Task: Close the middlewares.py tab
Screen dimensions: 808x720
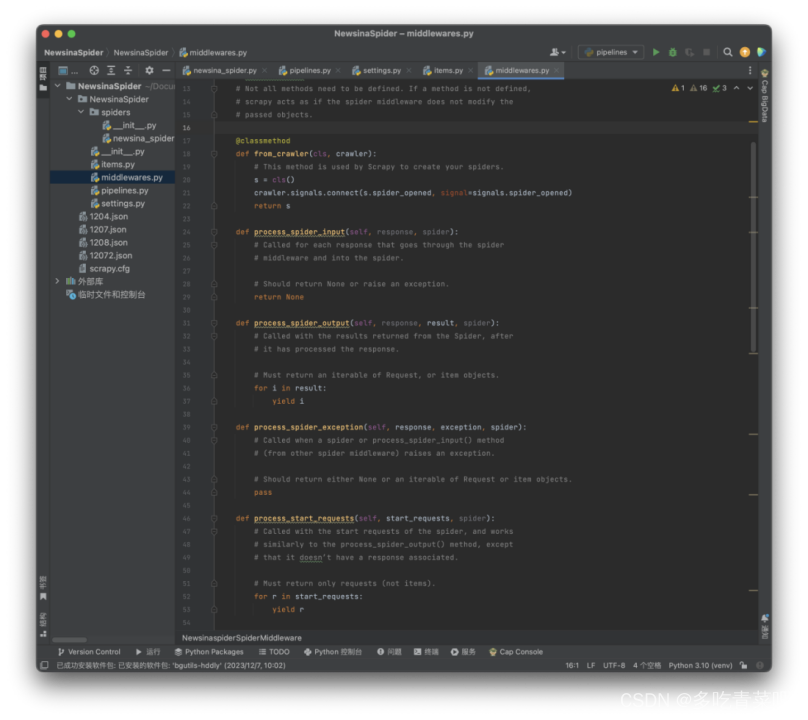Action: 557,71
